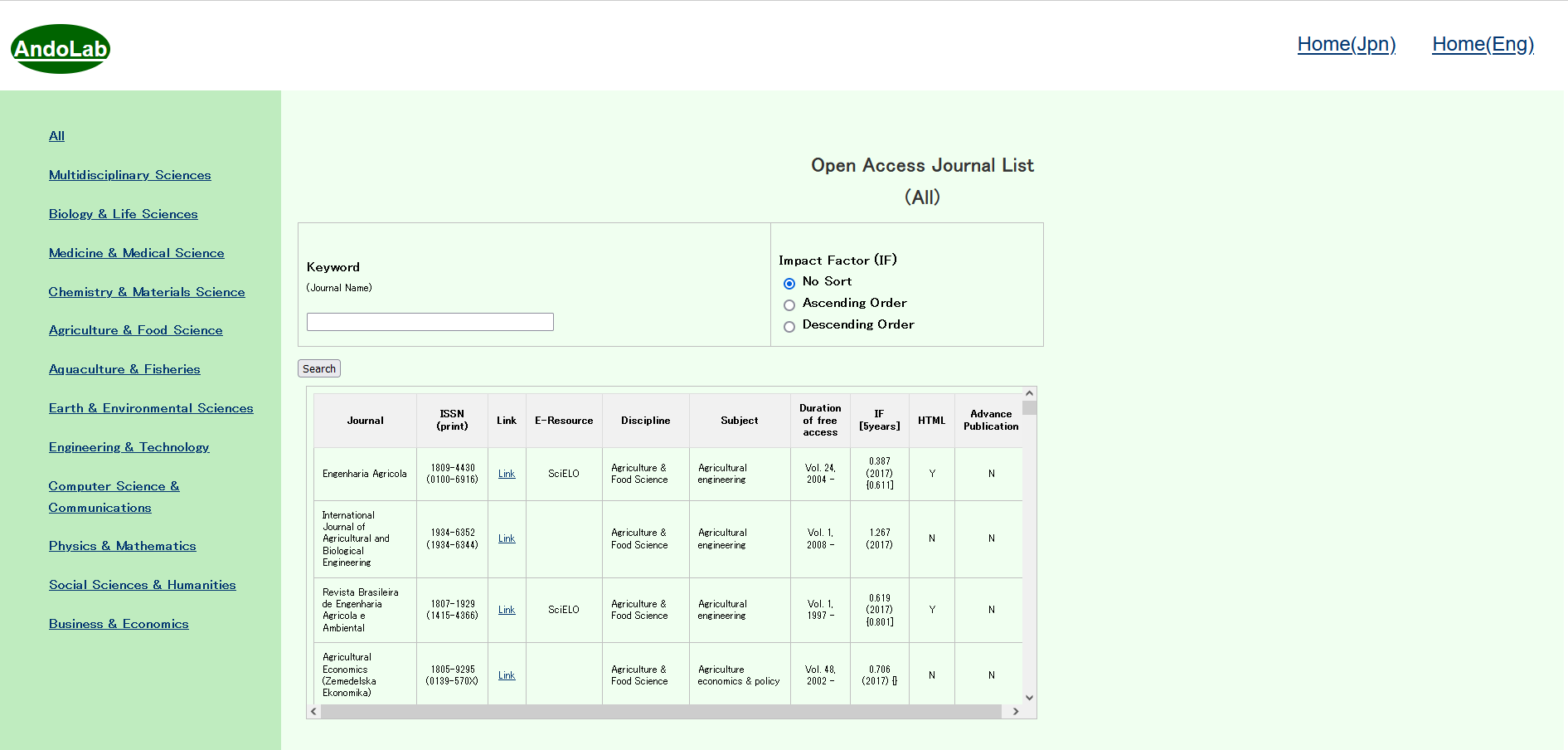The image size is (1568, 750).
Task: Click the AndoLab logo
Action: pos(61,49)
